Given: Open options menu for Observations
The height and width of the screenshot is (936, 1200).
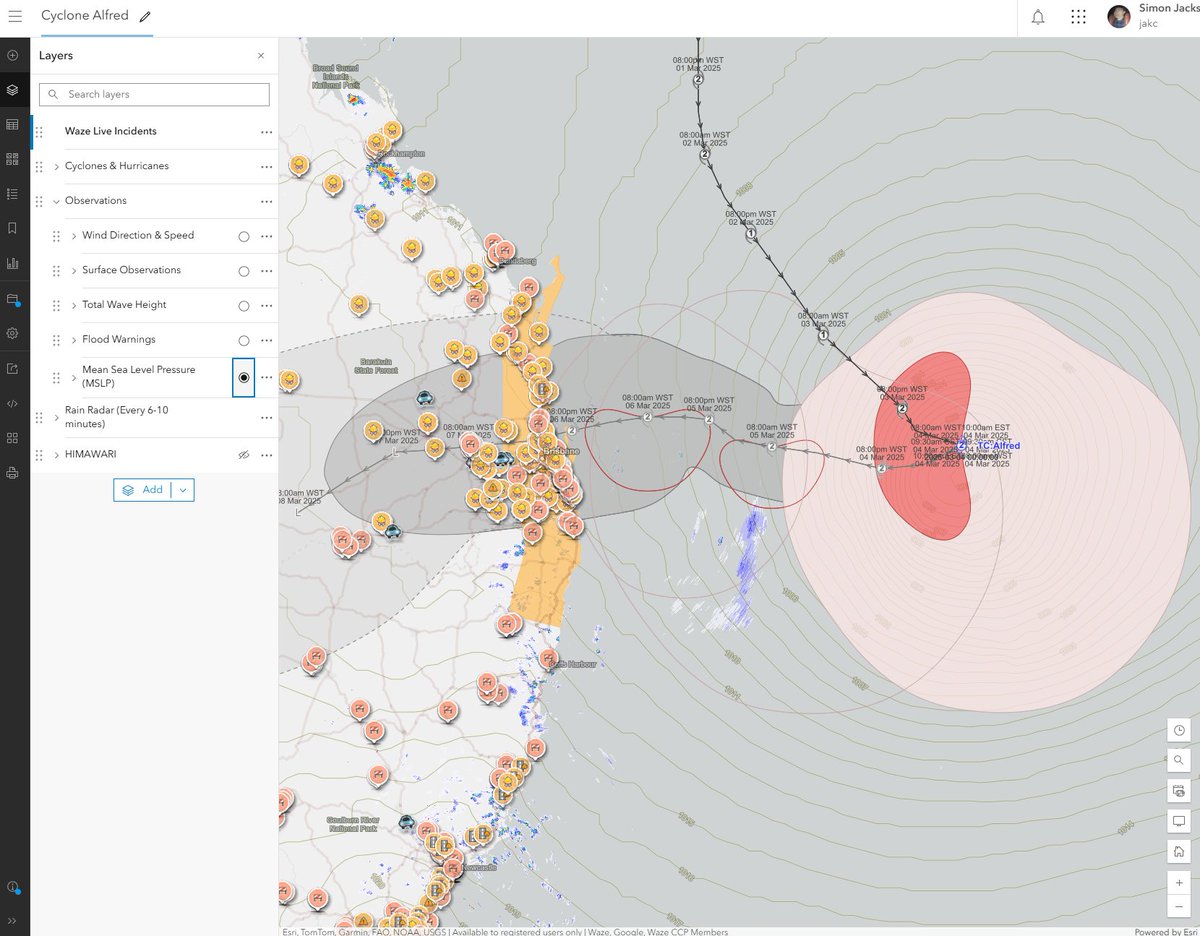Looking at the screenshot, I should point(266,201).
